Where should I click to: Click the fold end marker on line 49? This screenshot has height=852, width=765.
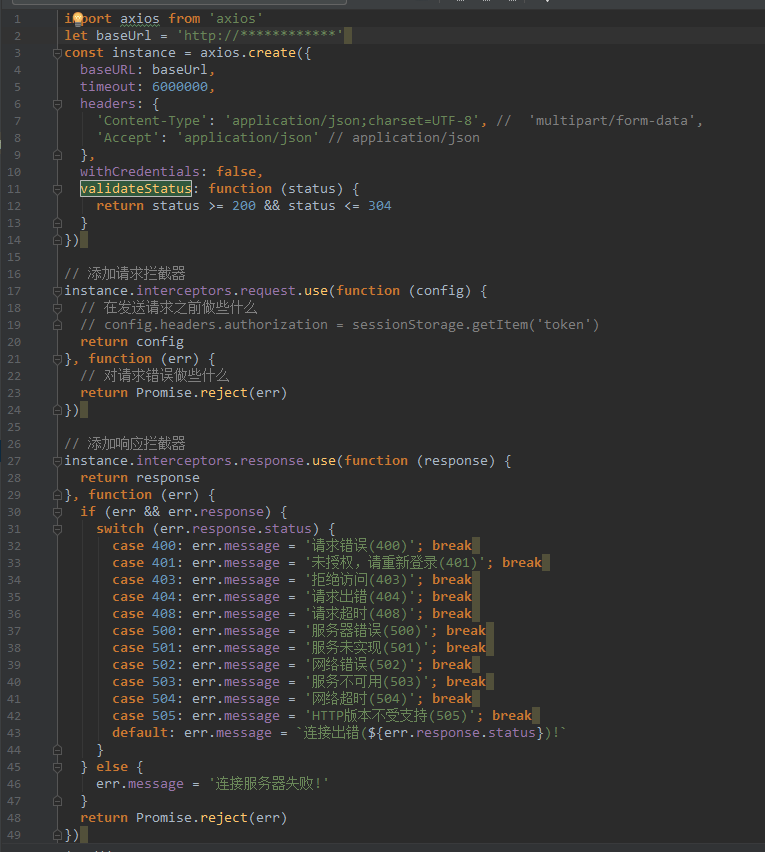pyautogui.click(x=57, y=835)
